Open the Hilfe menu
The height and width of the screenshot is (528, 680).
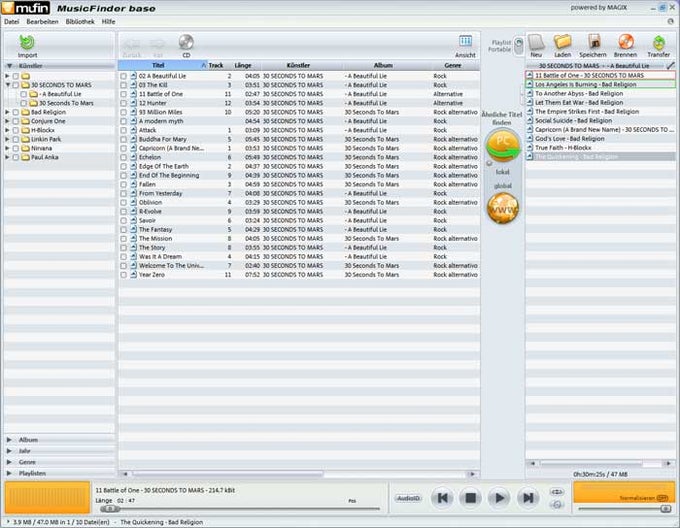coord(108,21)
